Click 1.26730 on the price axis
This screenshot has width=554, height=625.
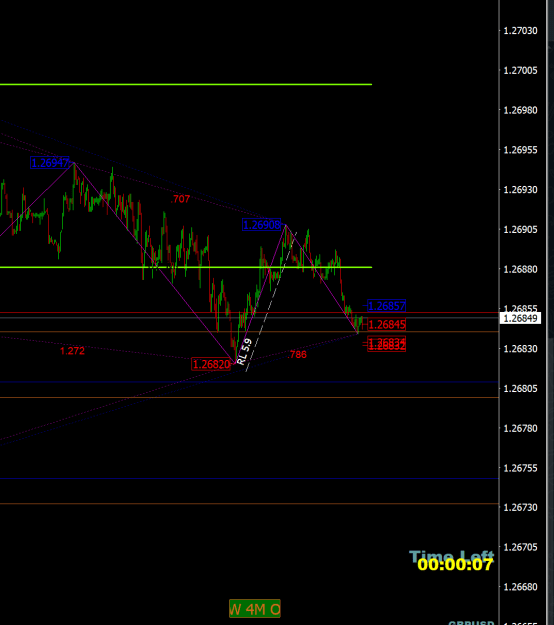point(521,507)
